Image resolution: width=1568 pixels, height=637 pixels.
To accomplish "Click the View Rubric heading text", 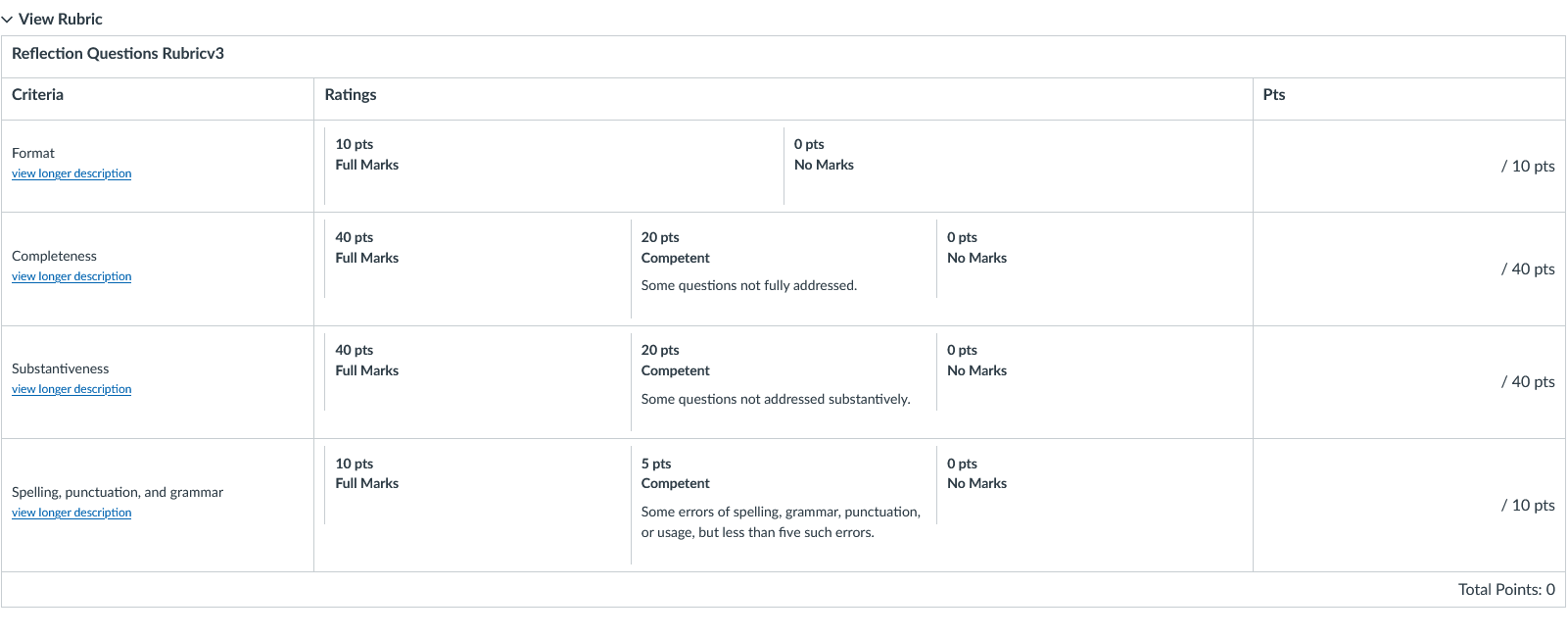I will point(60,19).
